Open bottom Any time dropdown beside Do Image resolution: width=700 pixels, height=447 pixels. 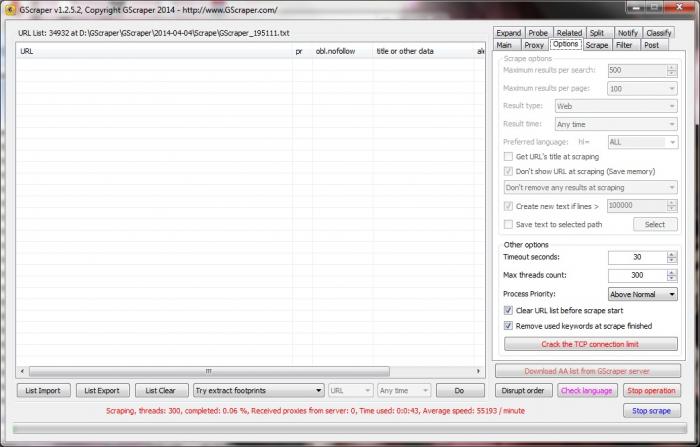point(404,391)
